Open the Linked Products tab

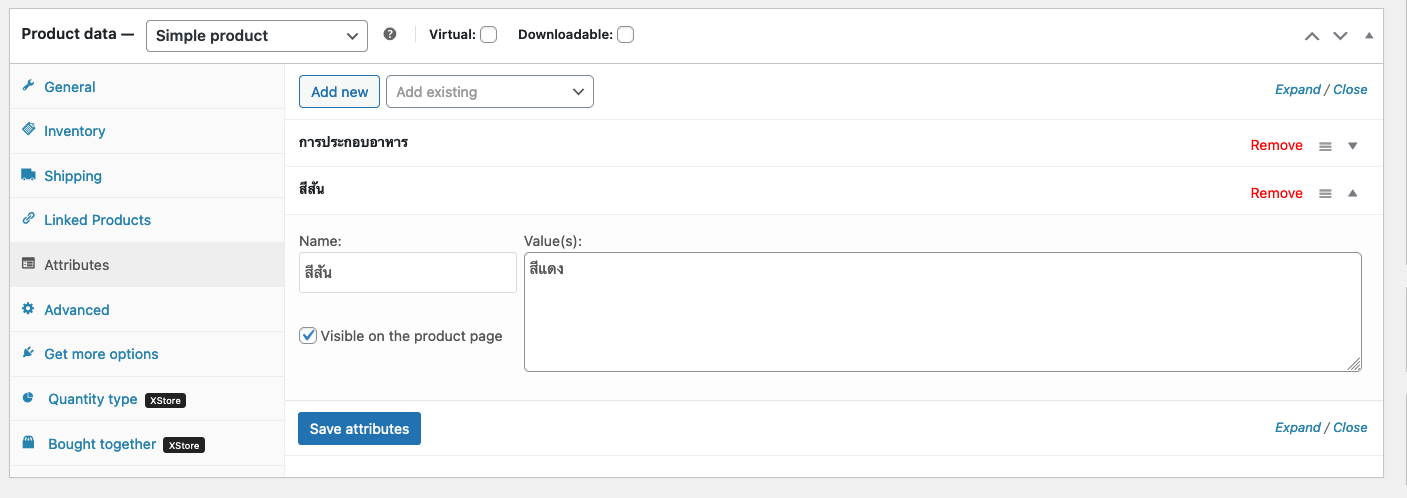97,220
